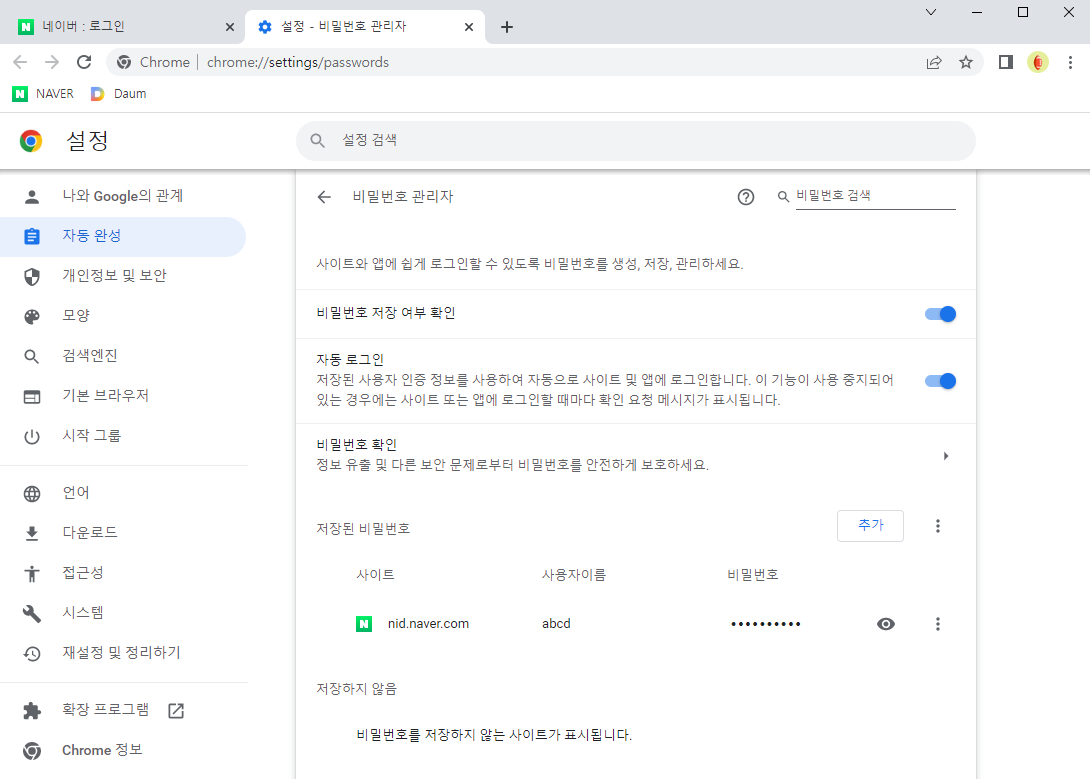Click the 사이트 column header

[375, 575]
